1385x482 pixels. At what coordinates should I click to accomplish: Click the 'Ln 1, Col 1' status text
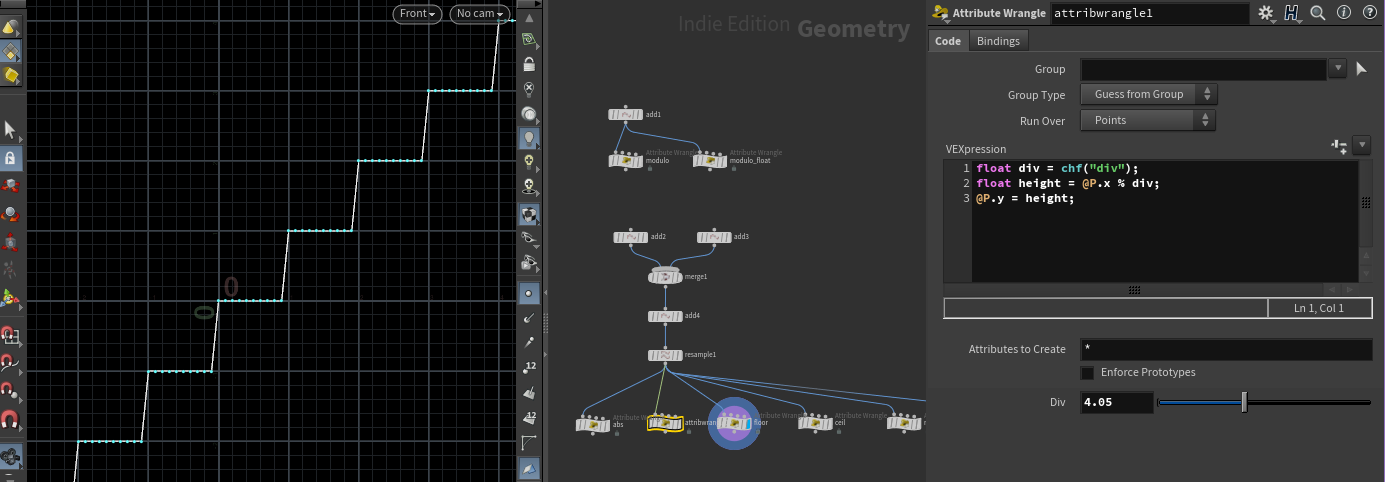click(1319, 309)
